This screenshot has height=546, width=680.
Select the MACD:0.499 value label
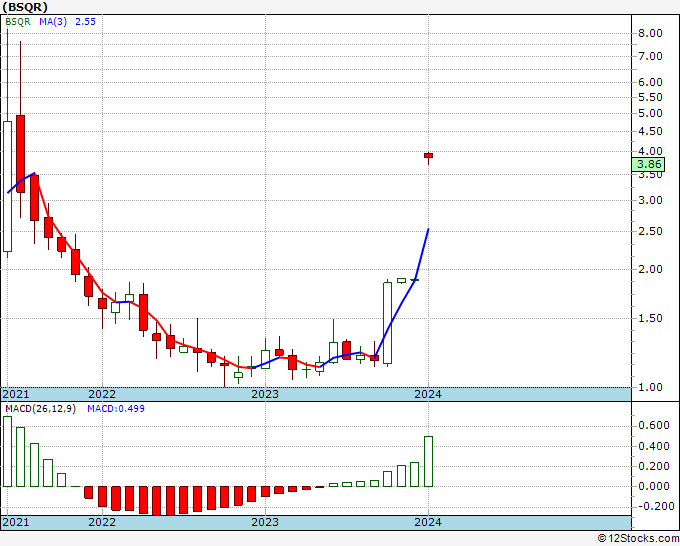coord(116,409)
